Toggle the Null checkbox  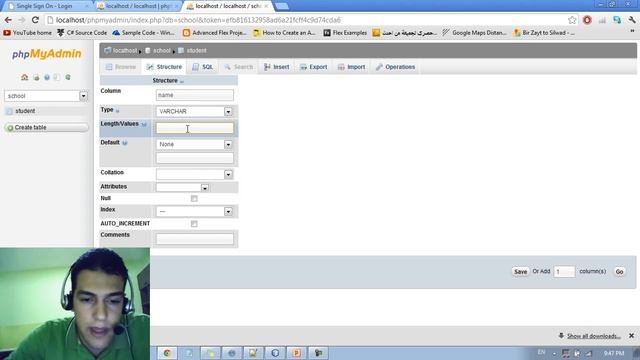(x=194, y=199)
